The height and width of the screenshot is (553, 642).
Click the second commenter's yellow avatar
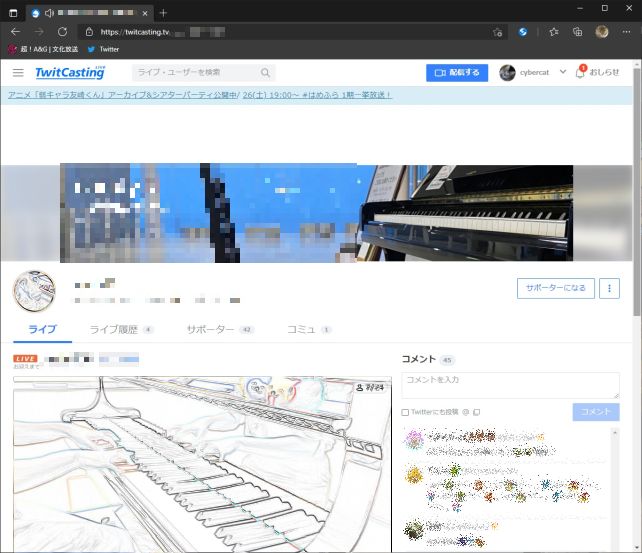[x=414, y=475]
